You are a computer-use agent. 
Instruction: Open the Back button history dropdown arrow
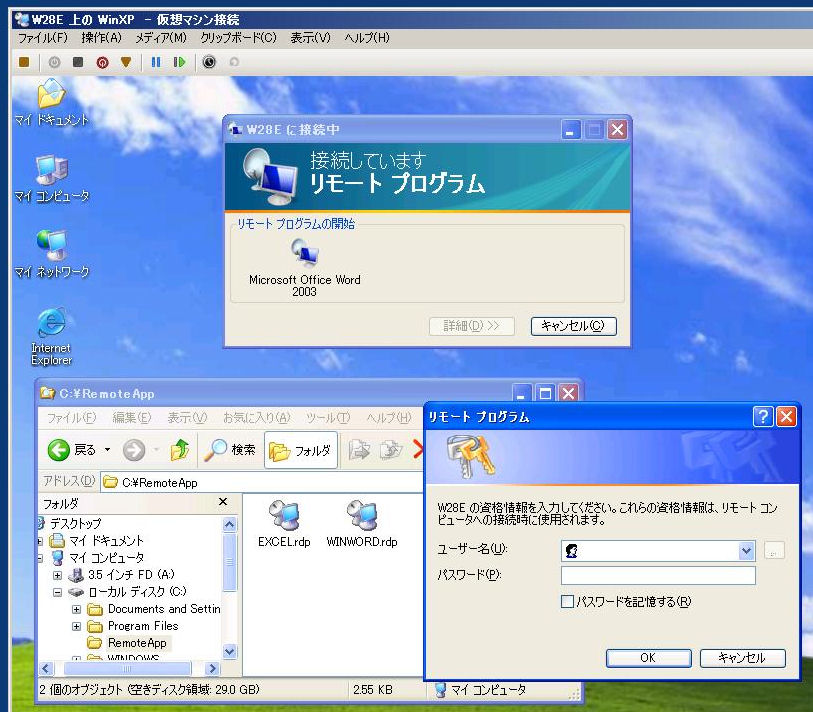pyautogui.click(x=107, y=450)
